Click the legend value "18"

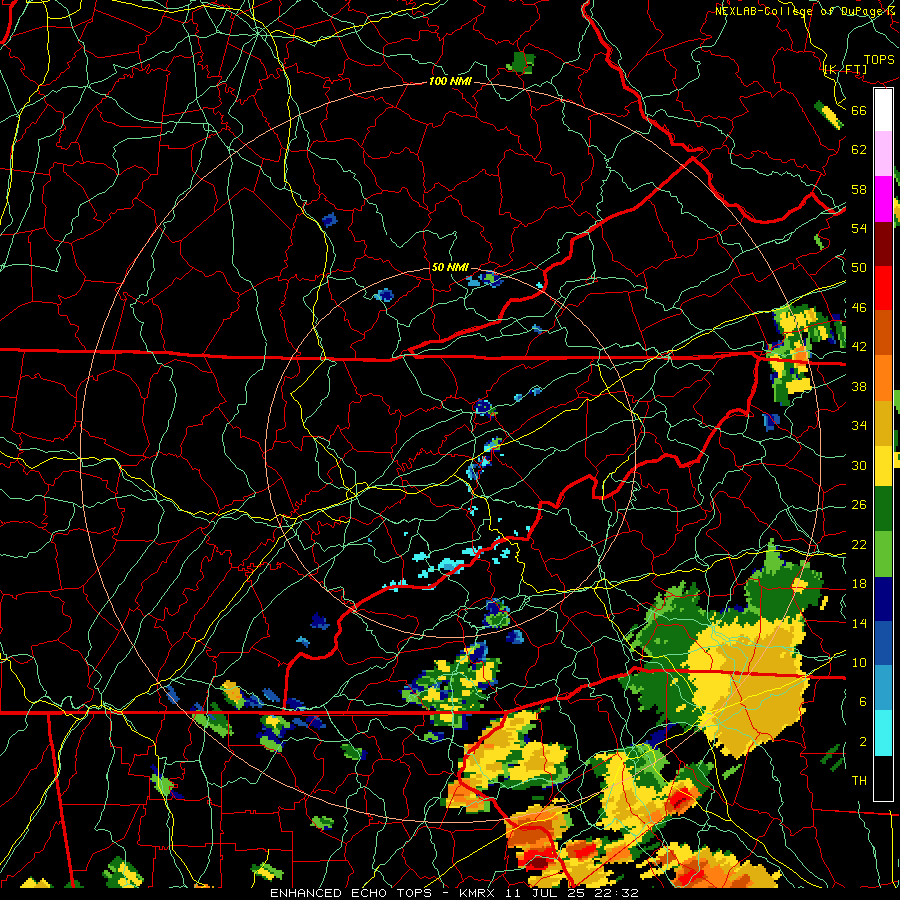point(859,584)
